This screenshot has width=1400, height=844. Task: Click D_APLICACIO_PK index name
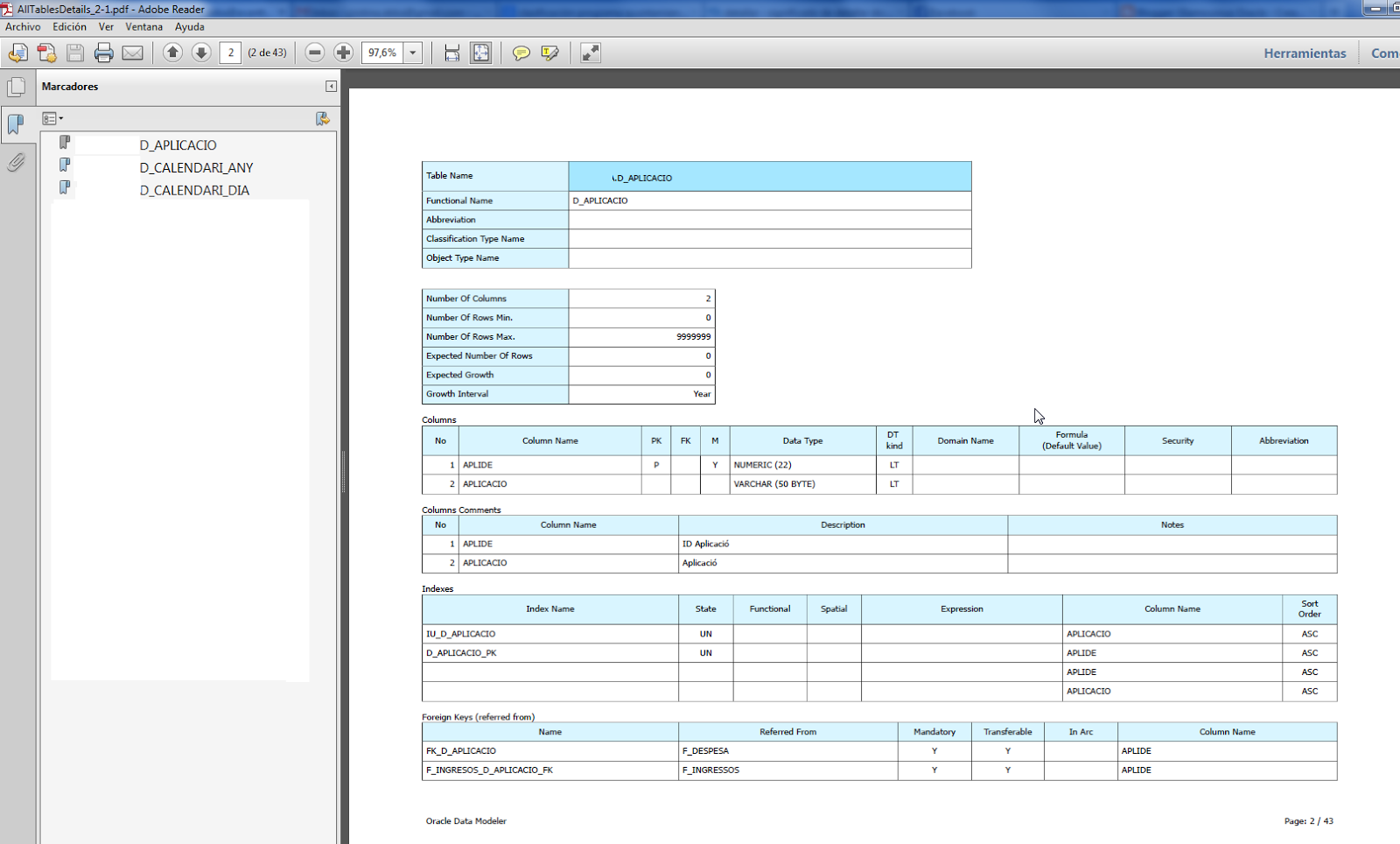click(461, 653)
